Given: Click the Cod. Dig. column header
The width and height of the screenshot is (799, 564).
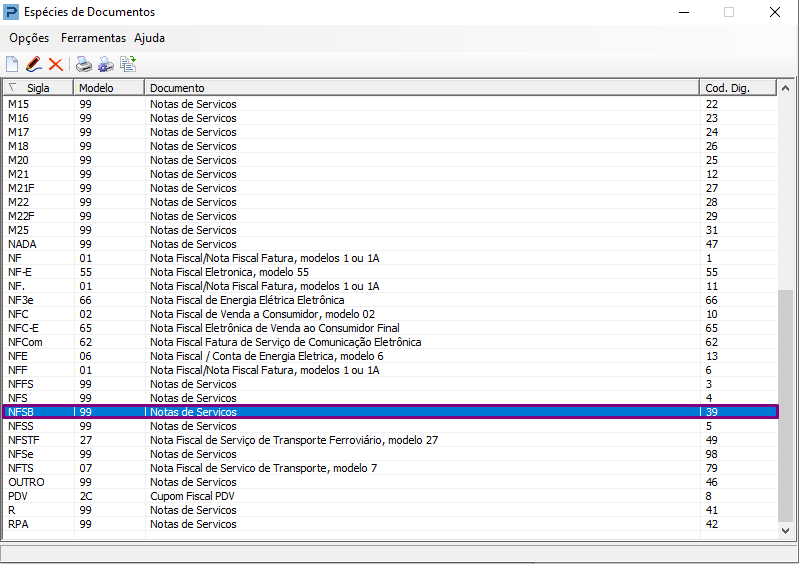Looking at the screenshot, I should [x=738, y=88].
